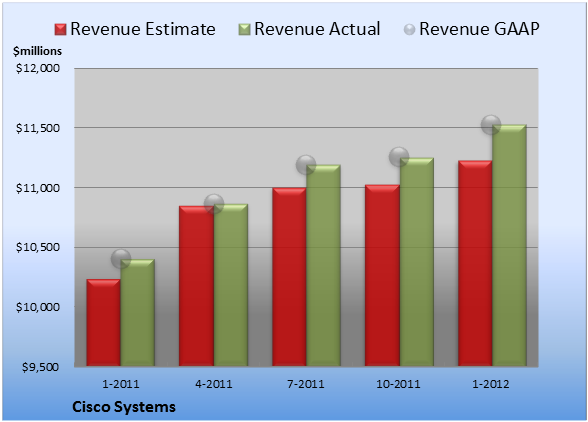Screen dimensions: 588x422
Task: Select the red estimate bar for 1-2012
Action: (x=475, y=263)
